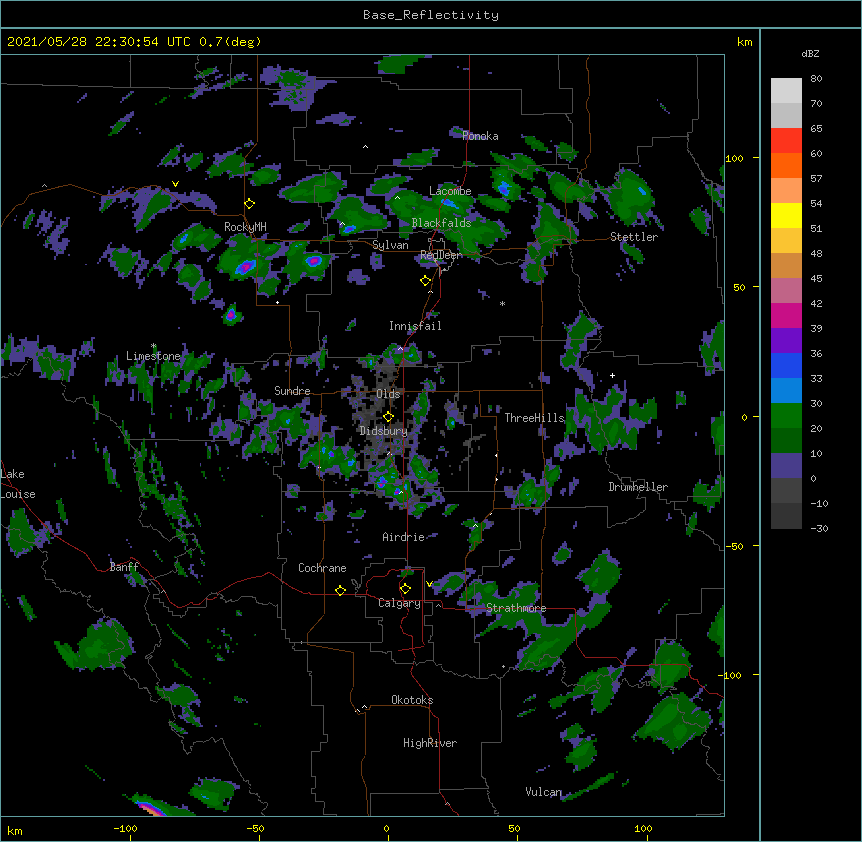
Task: Click the yellow diamond marker south of RedDeer
Action: point(425,281)
